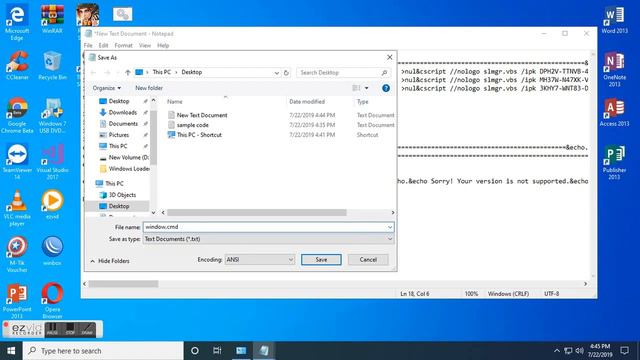Show hidden system tray icons
This screenshot has width=640, height=360.
point(557,351)
